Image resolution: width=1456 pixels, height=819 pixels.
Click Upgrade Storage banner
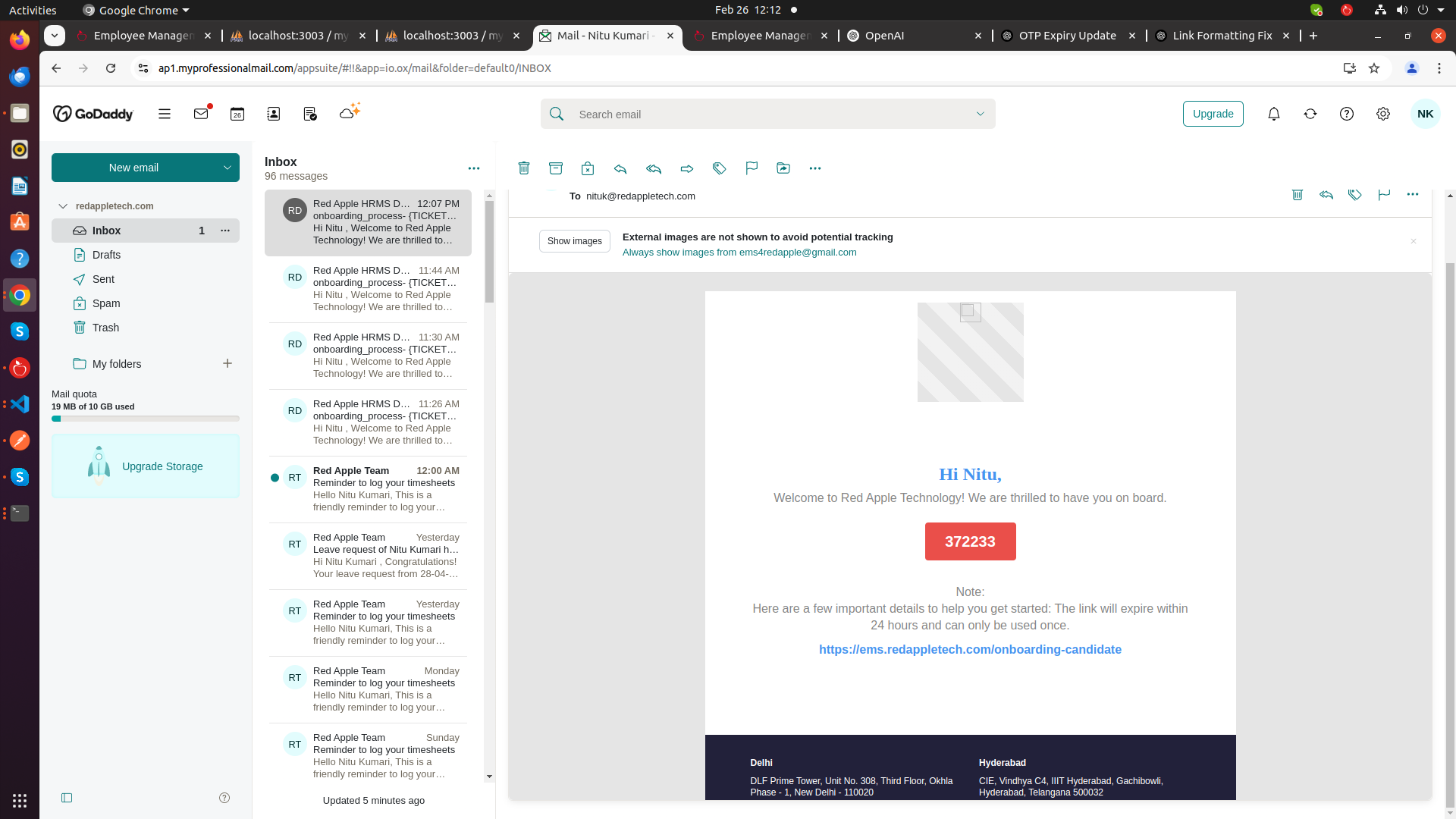coord(146,466)
